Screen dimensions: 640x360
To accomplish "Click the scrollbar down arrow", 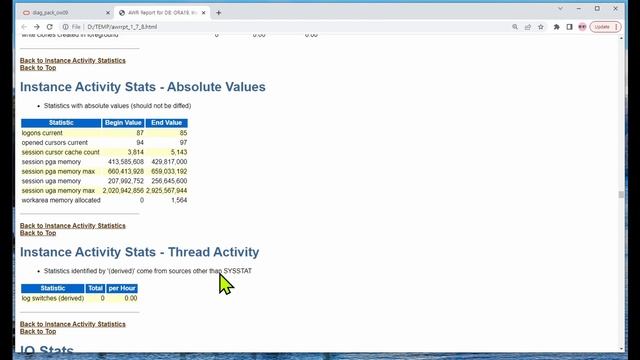I will tap(621, 349).
